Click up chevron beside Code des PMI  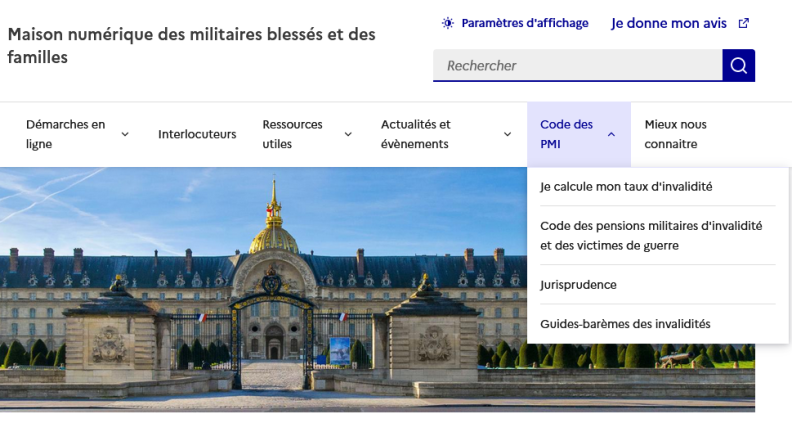click(611, 134)
